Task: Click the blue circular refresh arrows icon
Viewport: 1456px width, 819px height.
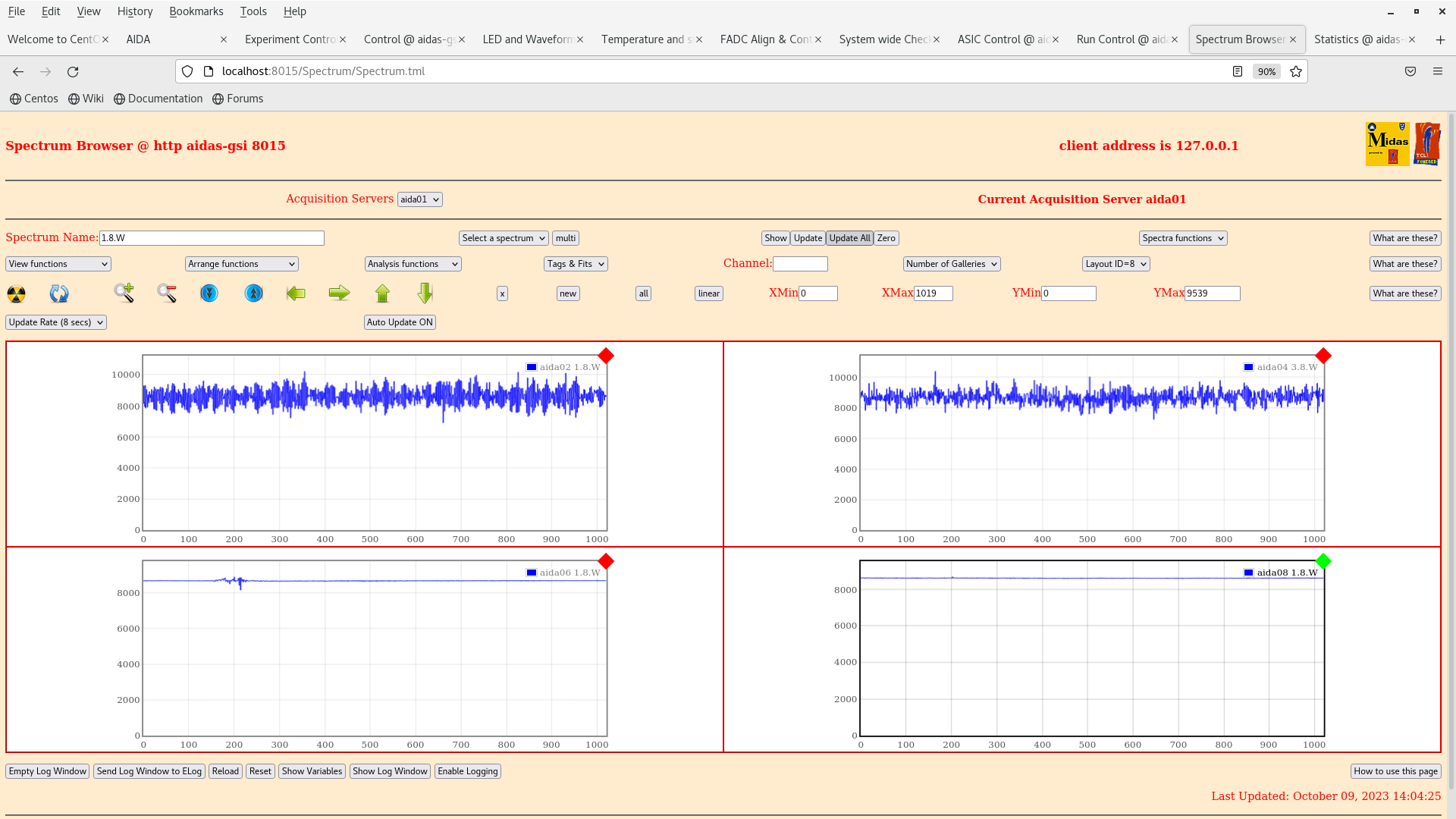Action: coord(59,293)
